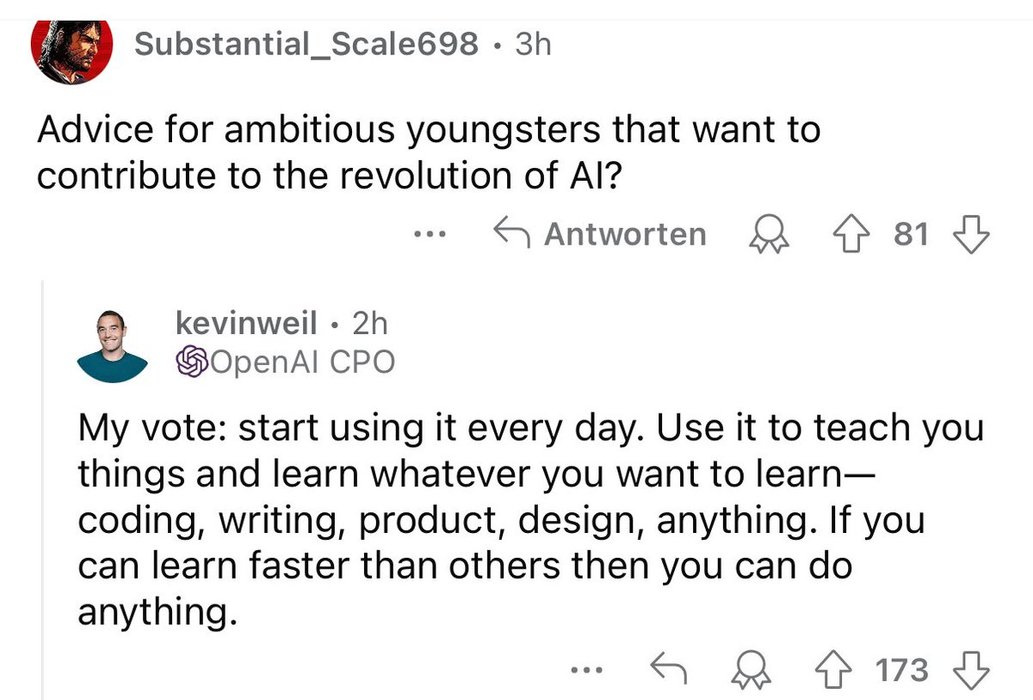Screen dimensions: 1033x700
Task: Open the kevinweil username link
Action: click(x=246, y=323)
